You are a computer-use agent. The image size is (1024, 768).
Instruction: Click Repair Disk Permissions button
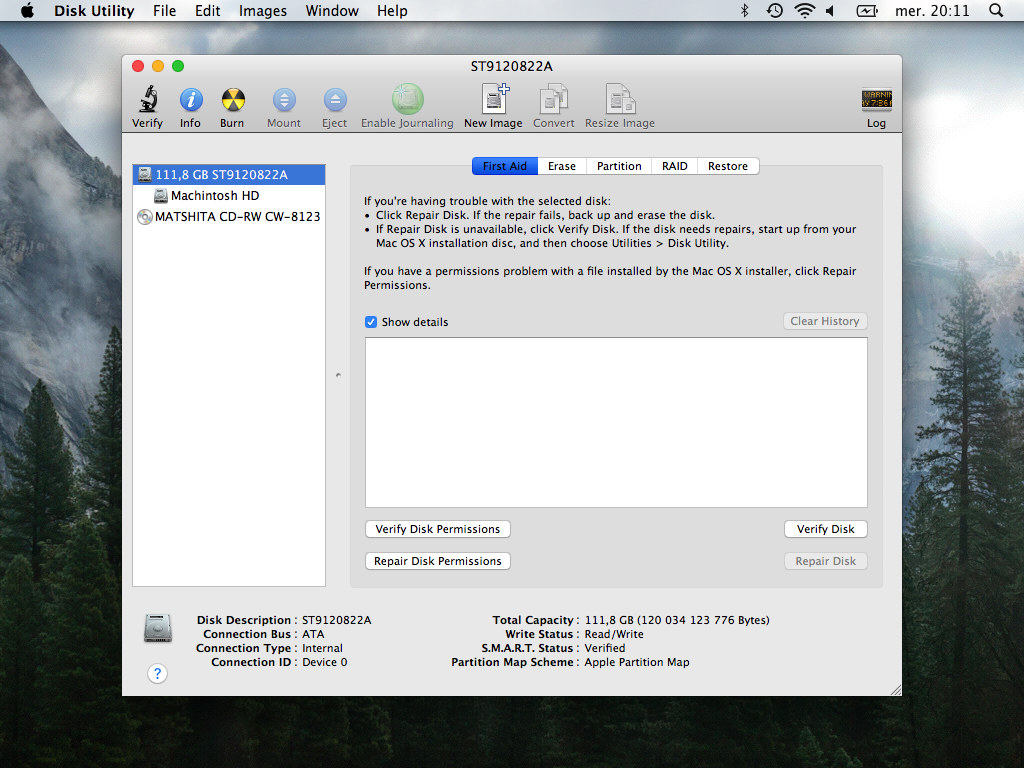pos(438,561)
